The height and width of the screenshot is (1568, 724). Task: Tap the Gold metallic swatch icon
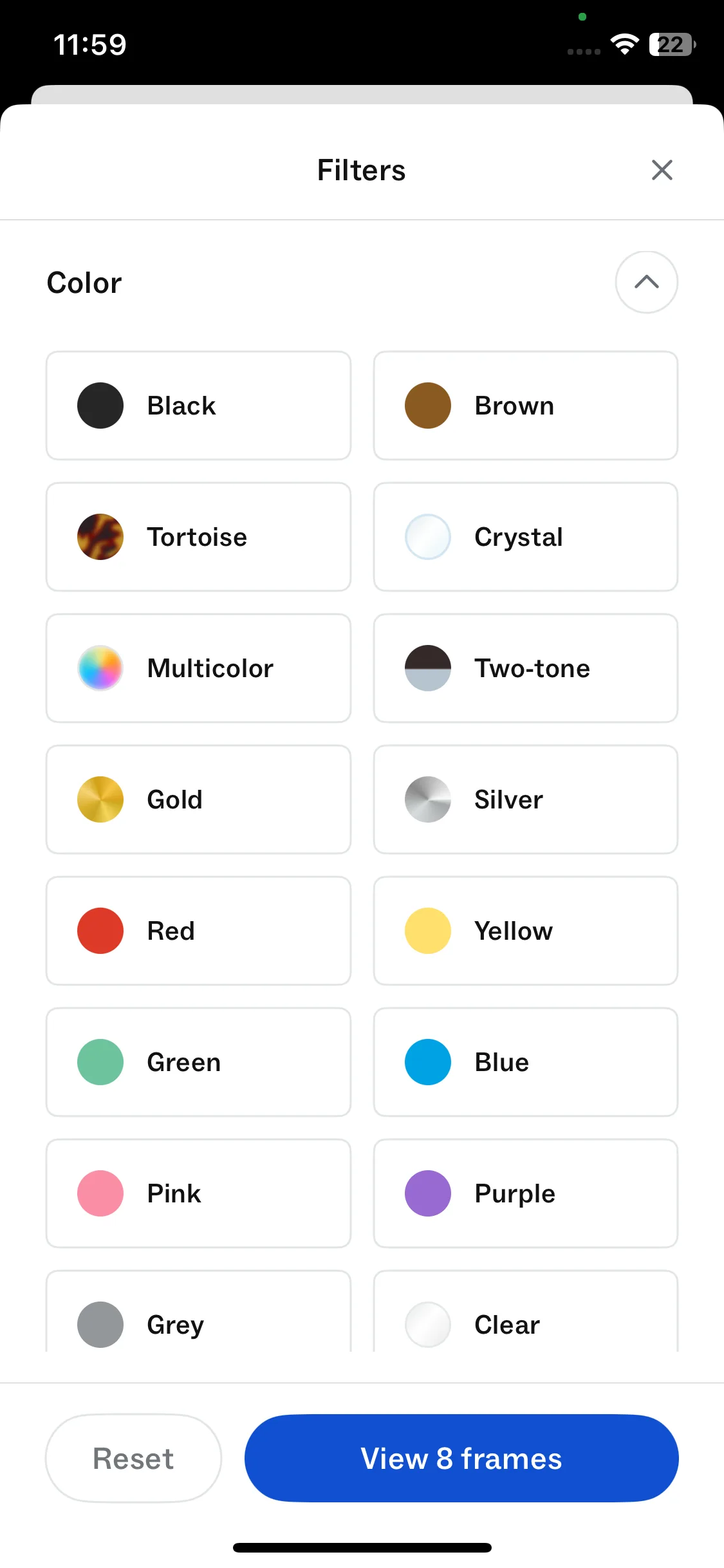click(x=100, y=799)
